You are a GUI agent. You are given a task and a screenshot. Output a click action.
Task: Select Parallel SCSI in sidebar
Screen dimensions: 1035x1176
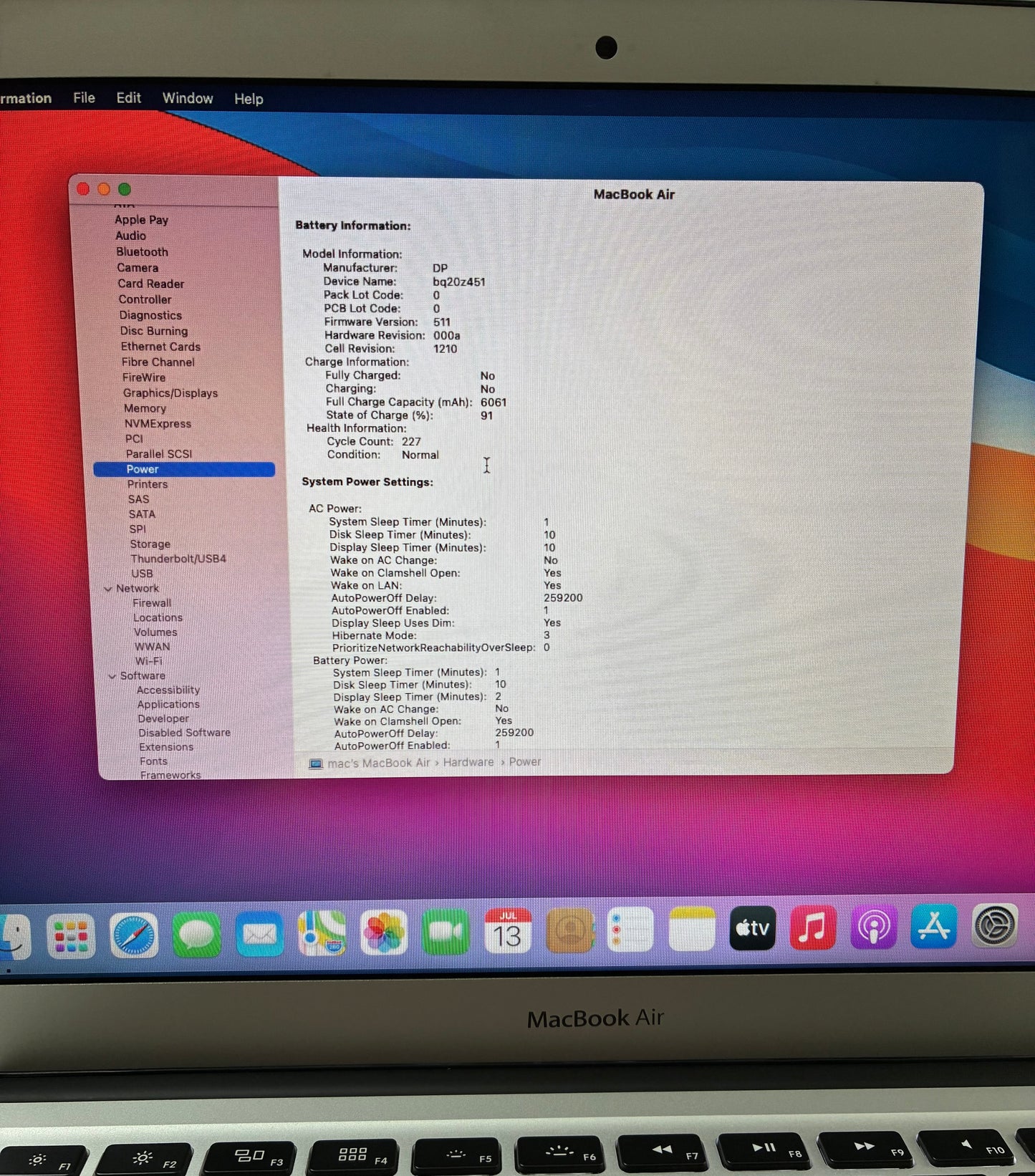[x=159, y=454]
